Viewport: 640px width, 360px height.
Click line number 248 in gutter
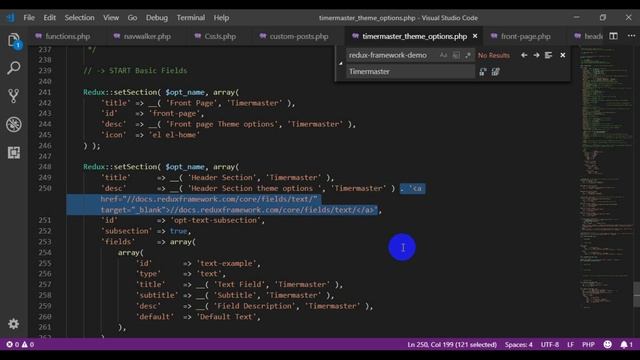tap(44, 167)
